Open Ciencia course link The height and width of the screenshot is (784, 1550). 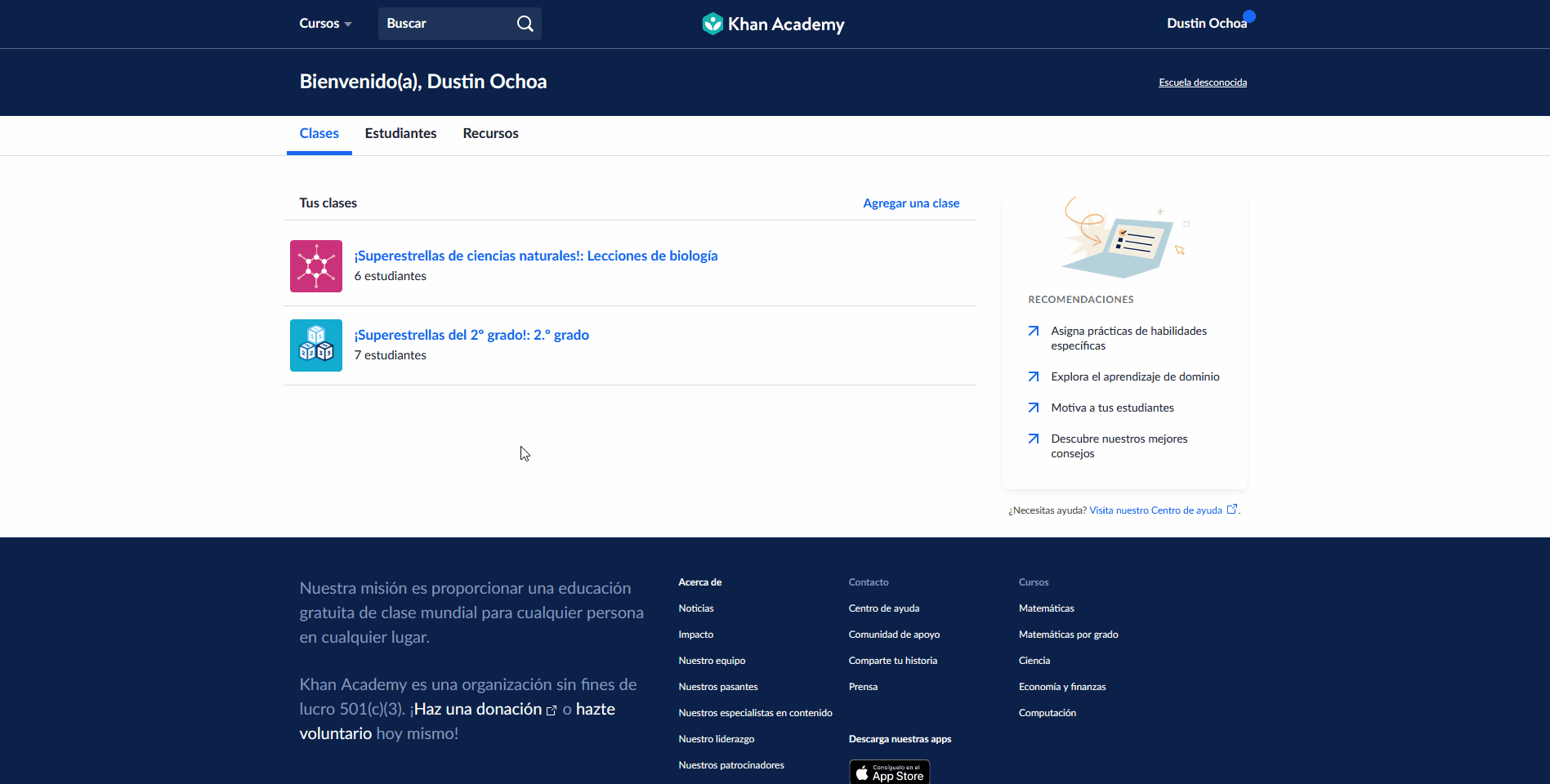(x=1034, y=661)
